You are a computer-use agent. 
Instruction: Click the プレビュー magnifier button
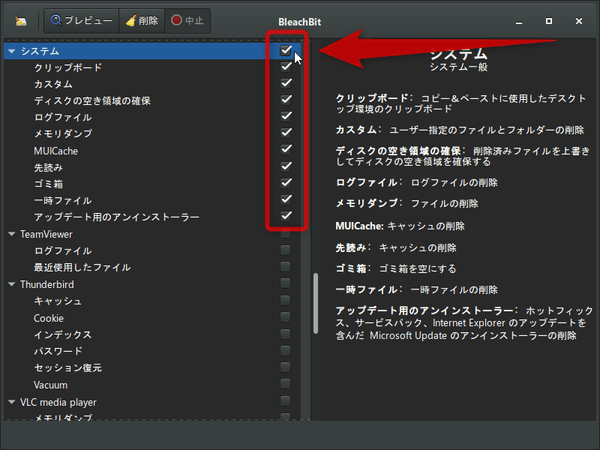[82, 21]
